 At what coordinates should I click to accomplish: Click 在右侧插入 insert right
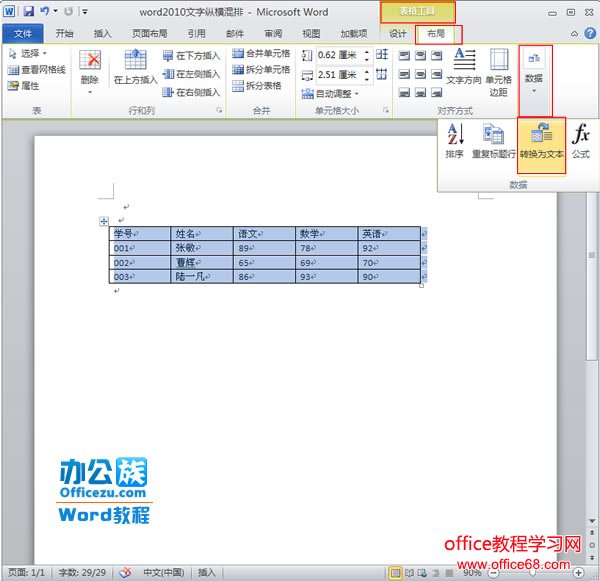(x=192, y=92)
